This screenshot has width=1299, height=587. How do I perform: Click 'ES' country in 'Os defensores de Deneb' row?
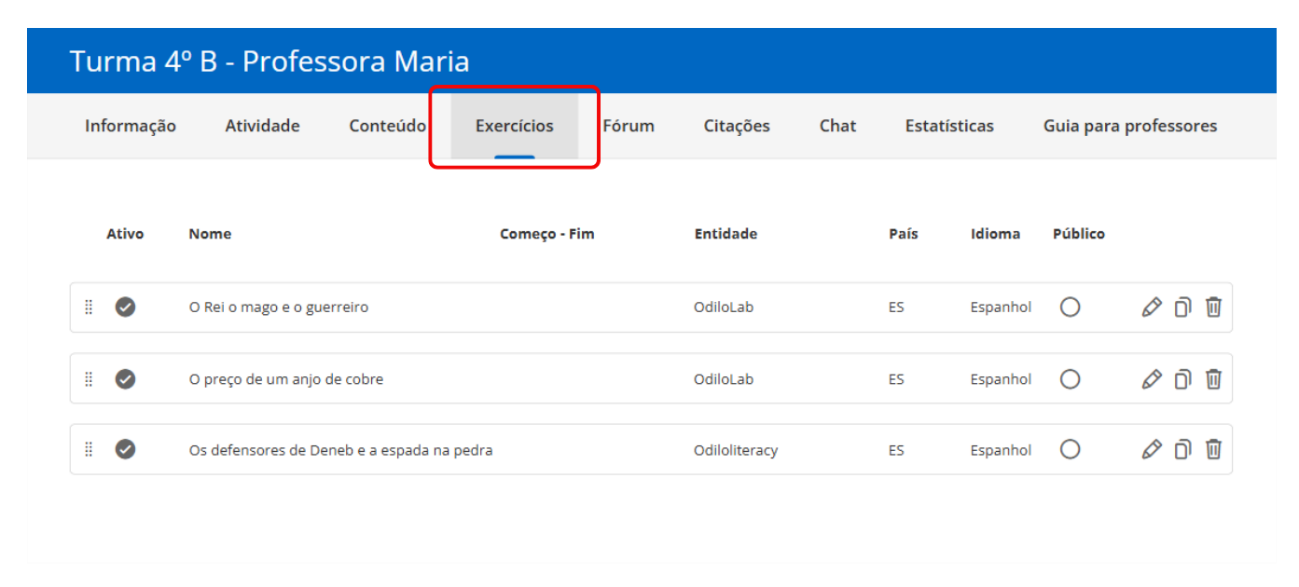click(896, 450)
